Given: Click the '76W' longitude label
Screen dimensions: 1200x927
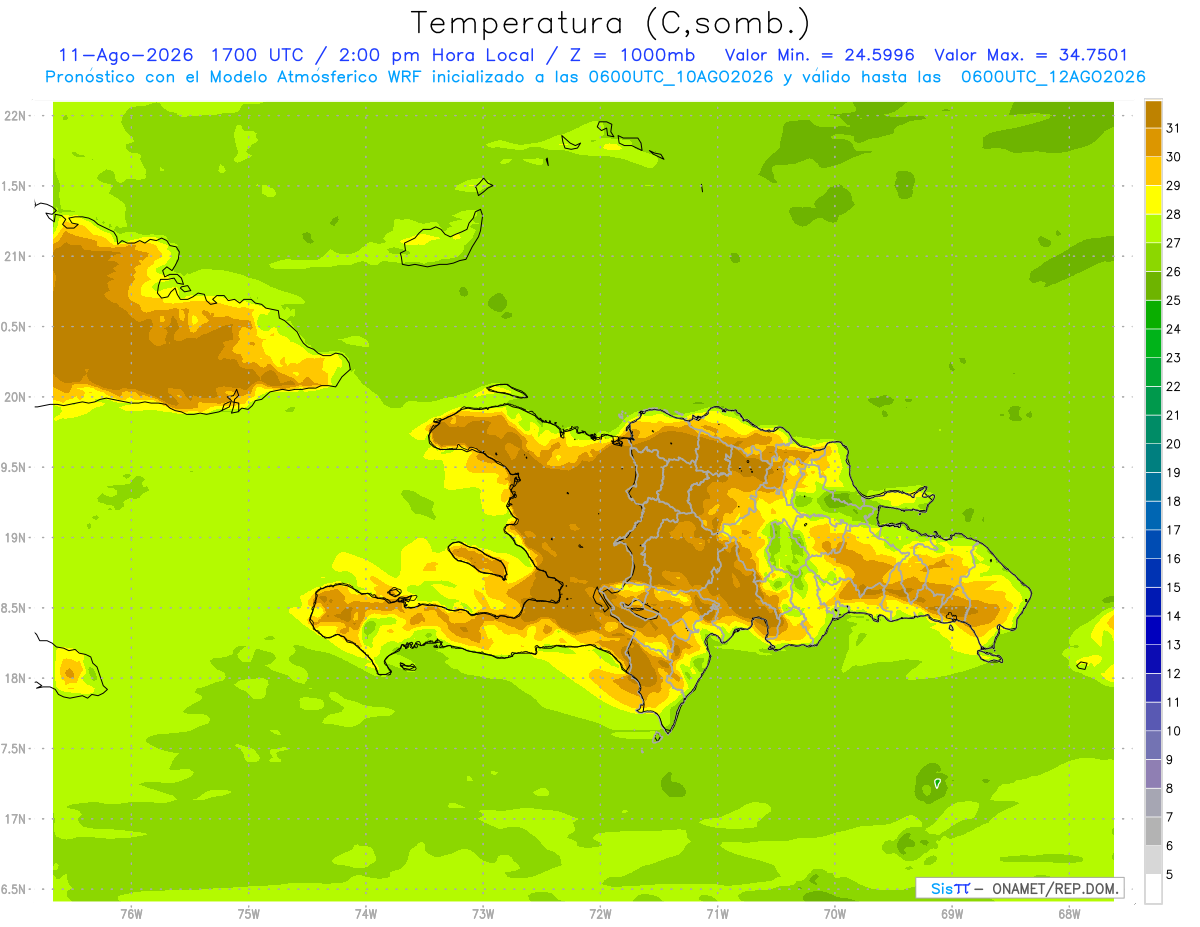Looking at the screenshot, I should click(131, 913).
